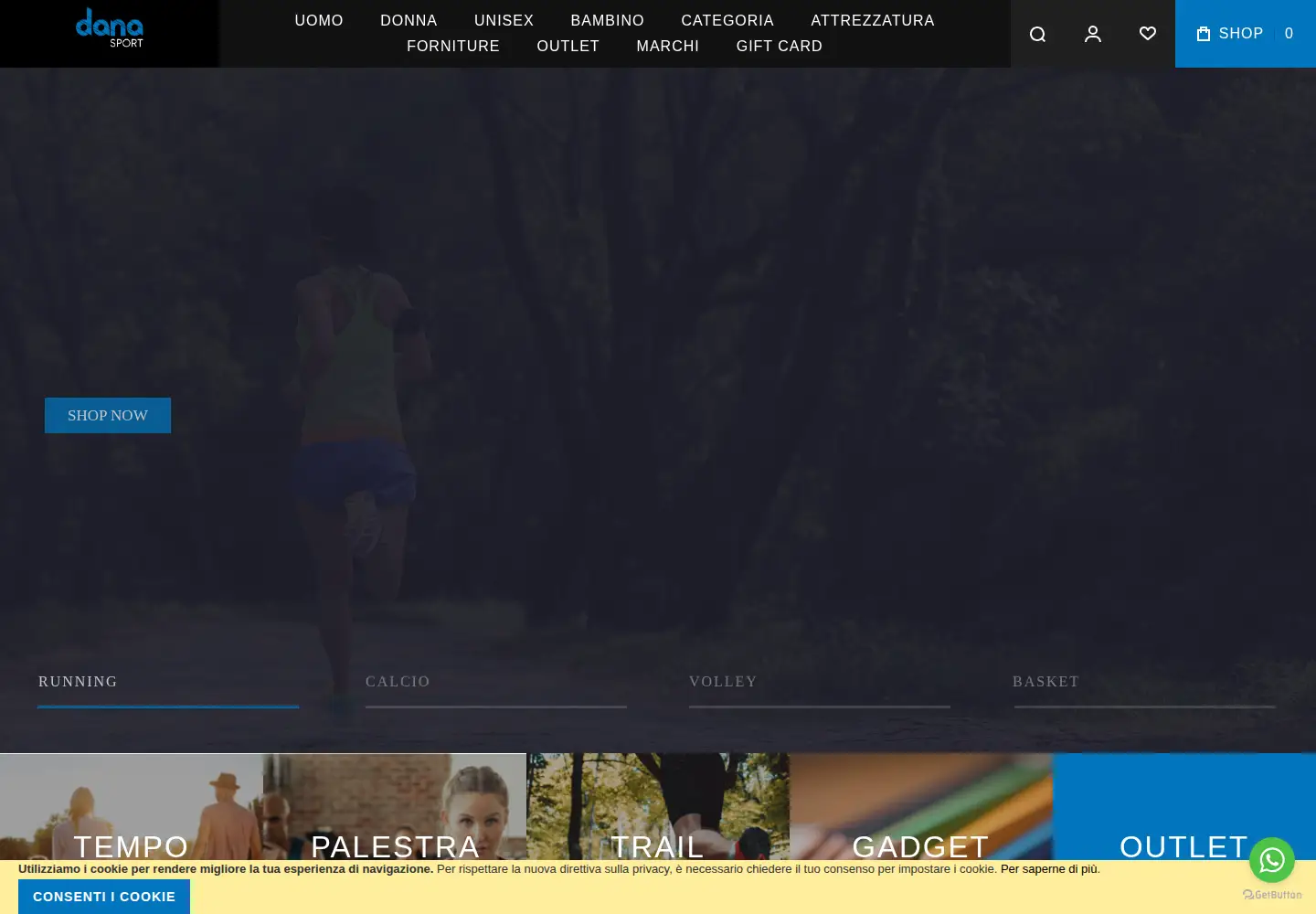Screen dimensions: 1316x914
Task: Open the CATEGORIA menu
Action: tap(727, 20)
